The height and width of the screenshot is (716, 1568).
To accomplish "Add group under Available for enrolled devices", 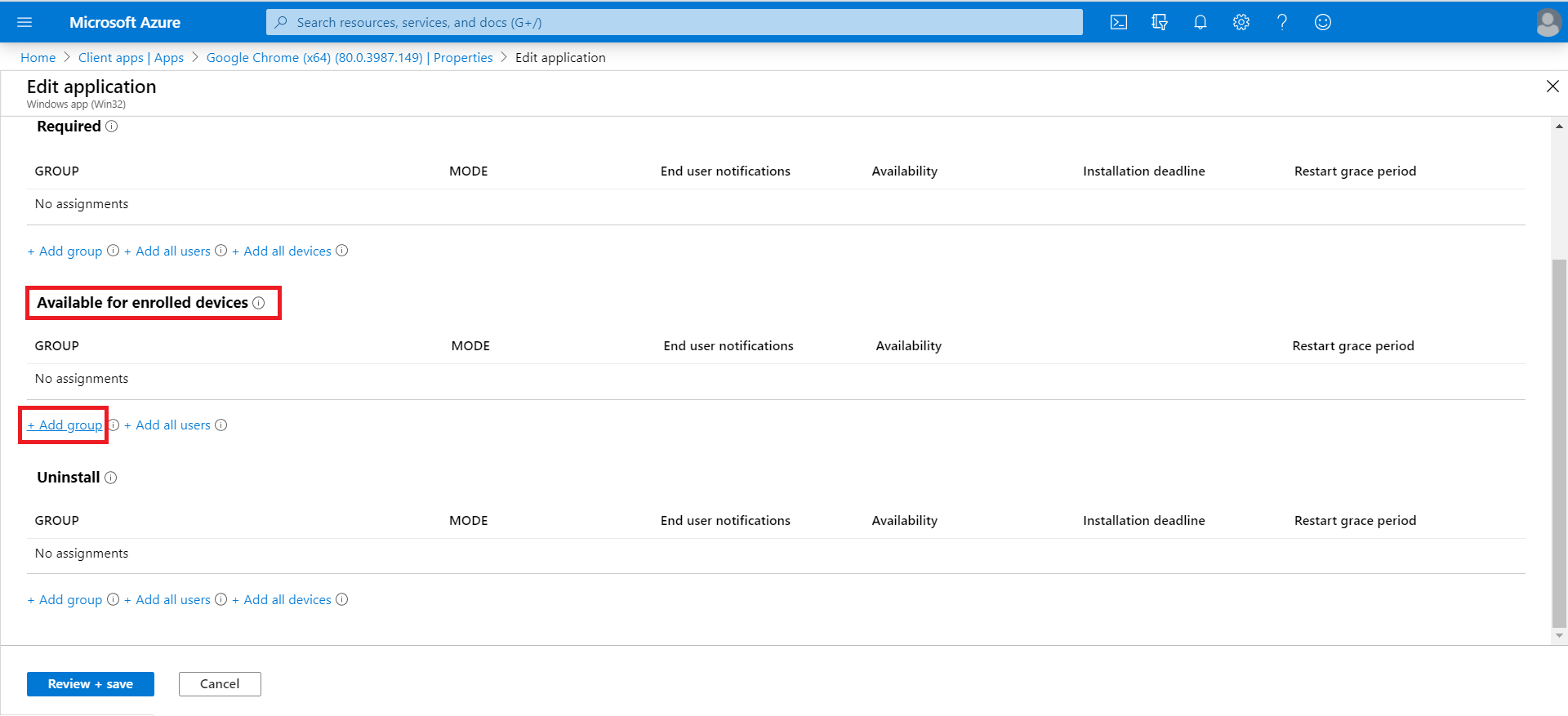I will pyautogui.click(x=65, y=425).
